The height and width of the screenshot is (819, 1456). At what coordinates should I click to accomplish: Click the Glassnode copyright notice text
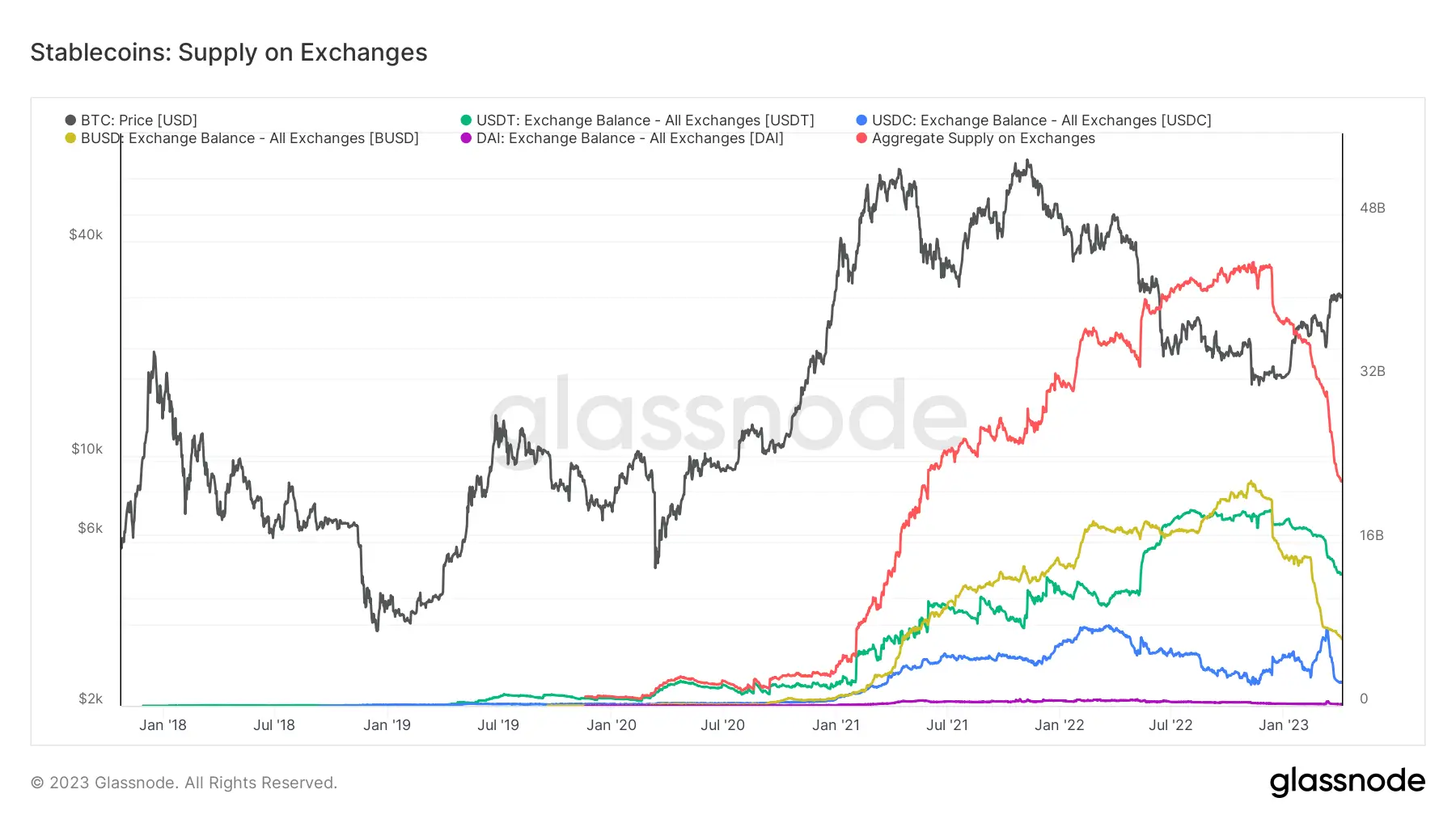coord(184,783)
